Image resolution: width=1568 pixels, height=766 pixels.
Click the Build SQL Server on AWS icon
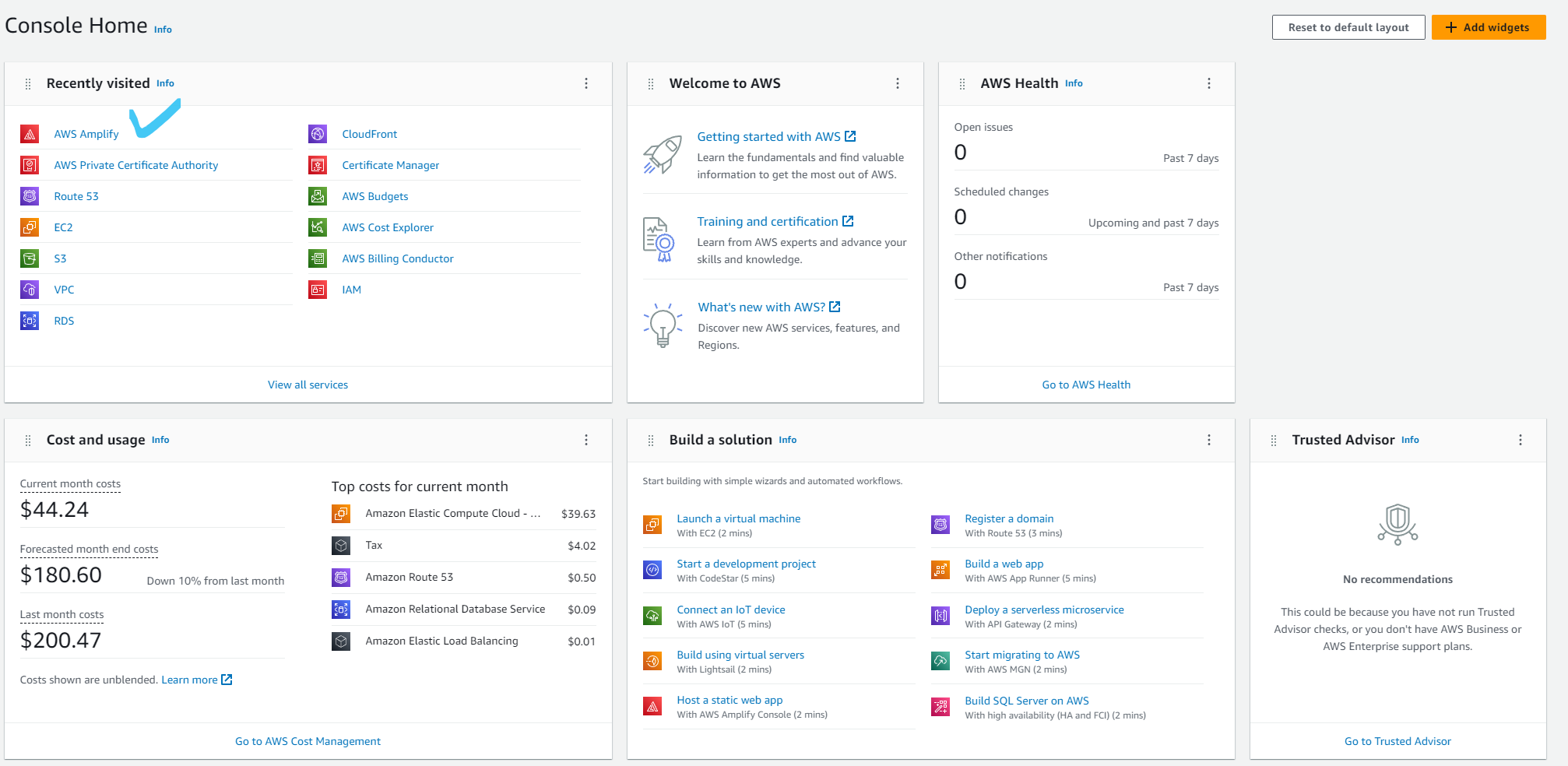[x=940, y=707]
